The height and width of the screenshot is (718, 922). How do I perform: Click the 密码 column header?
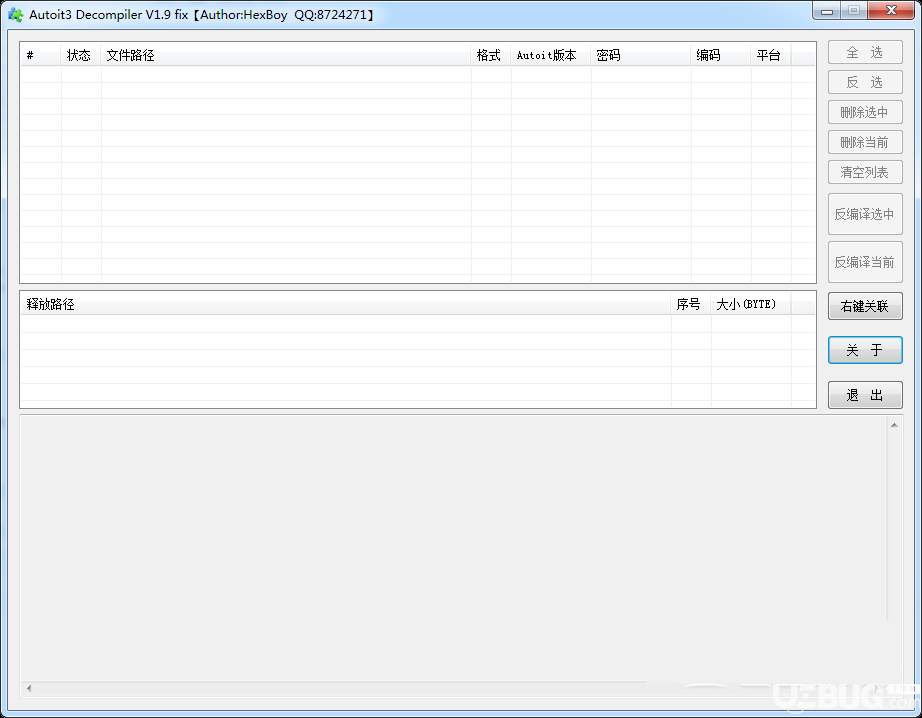pyautogui.click(x=640, y=55)
